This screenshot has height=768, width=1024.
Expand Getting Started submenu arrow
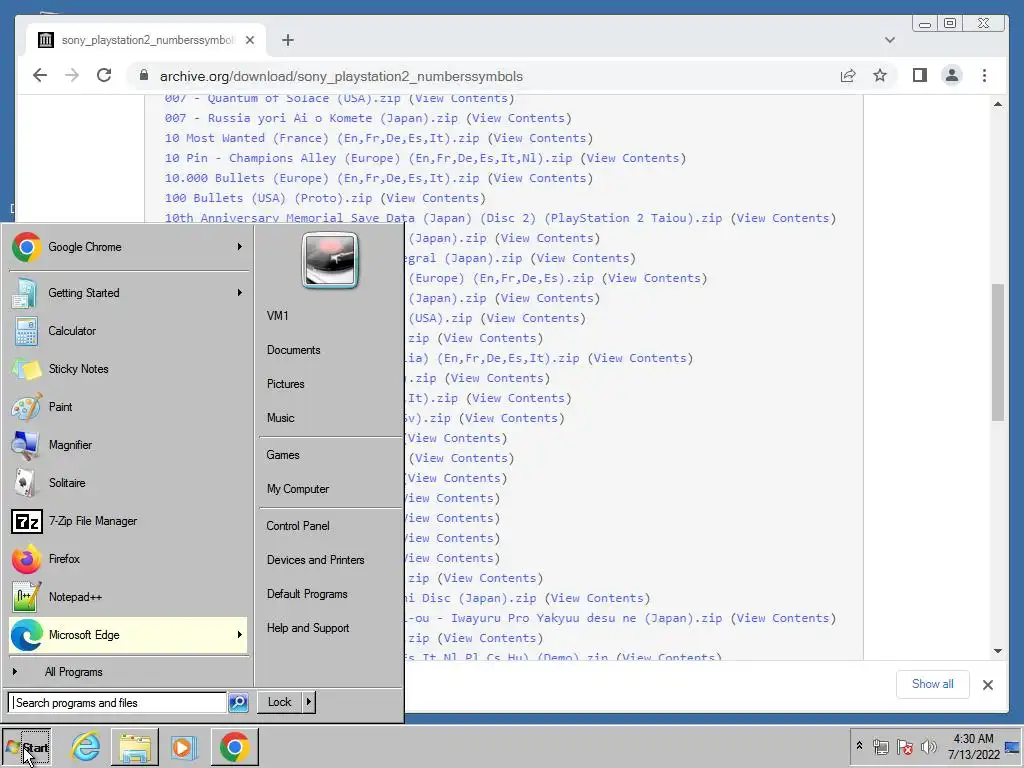240,293
